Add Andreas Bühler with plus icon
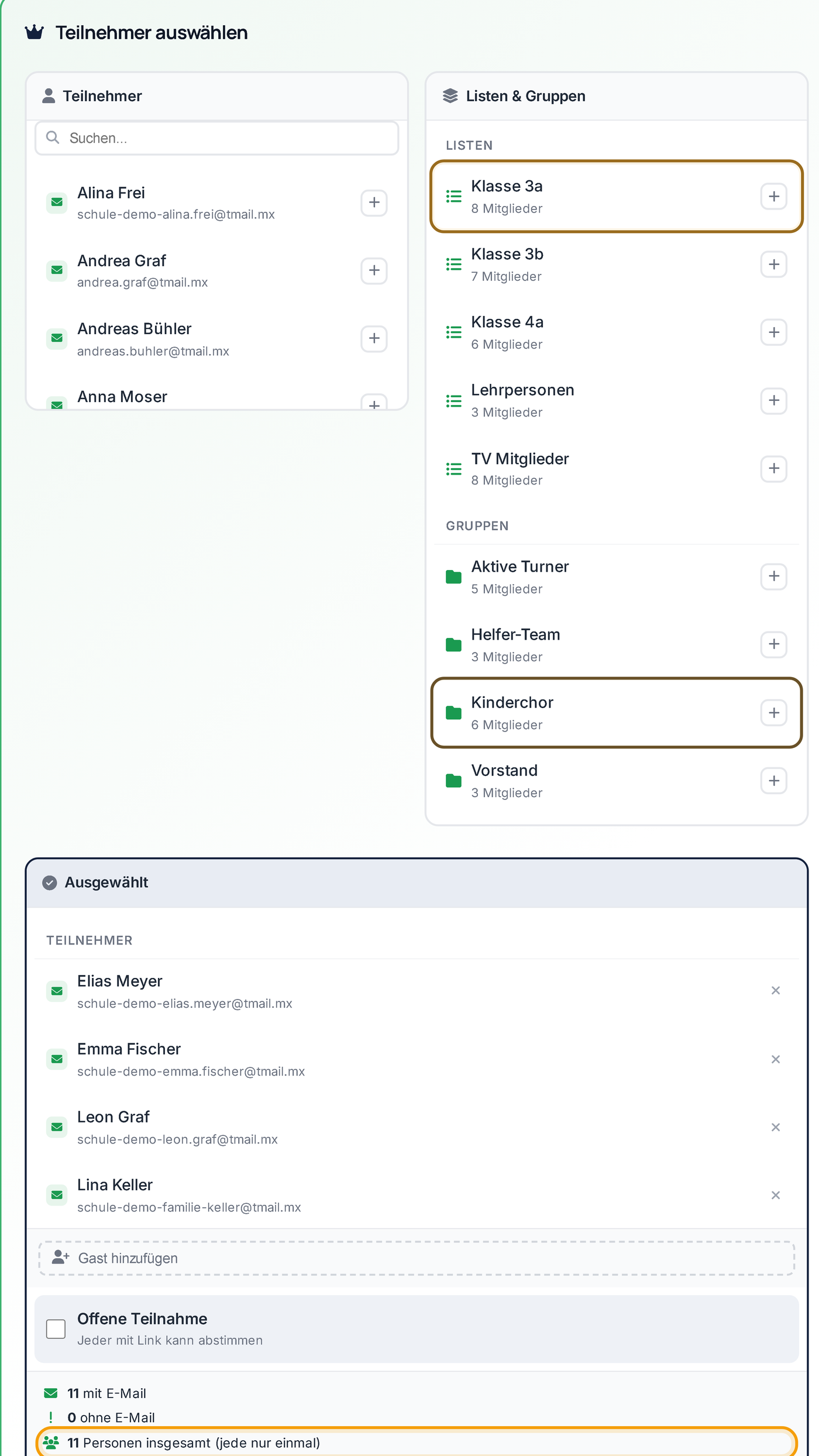 [x=374, y=338]
